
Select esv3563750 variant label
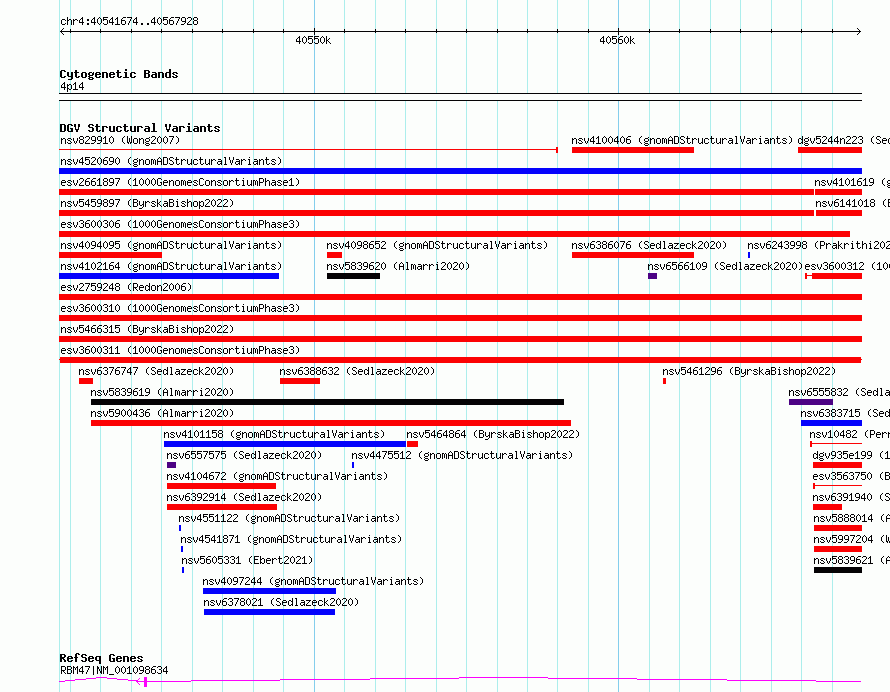851,476
